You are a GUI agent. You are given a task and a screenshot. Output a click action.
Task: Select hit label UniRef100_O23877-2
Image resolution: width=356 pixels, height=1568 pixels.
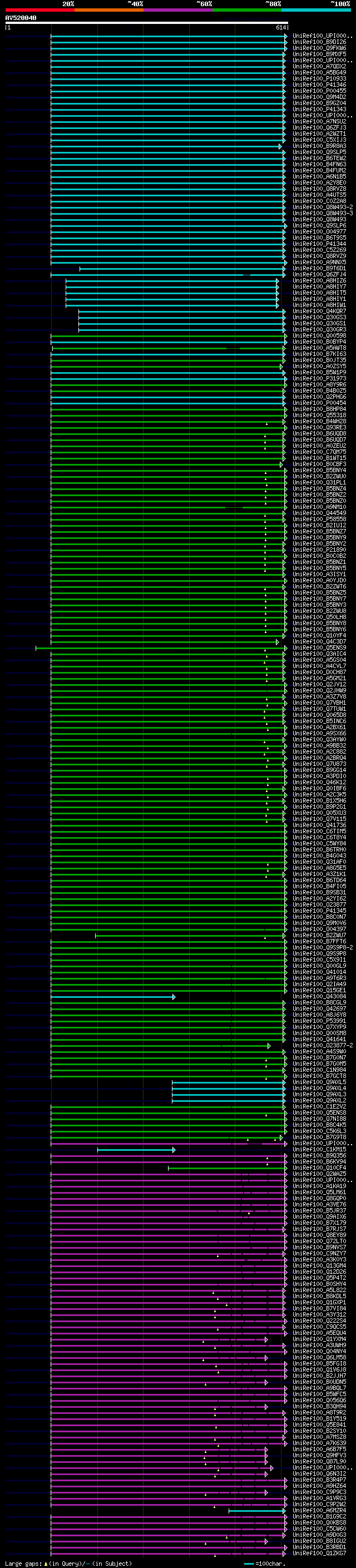coord(323,1046)
